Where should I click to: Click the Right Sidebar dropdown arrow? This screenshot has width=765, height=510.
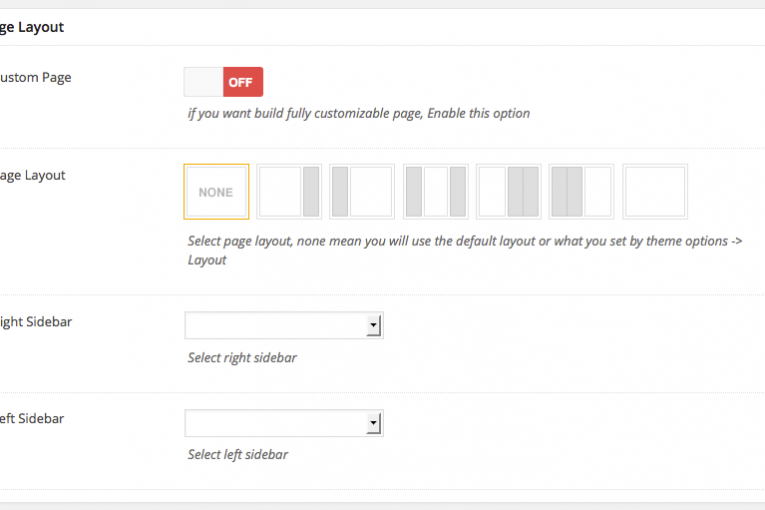[x=373, y=326]
